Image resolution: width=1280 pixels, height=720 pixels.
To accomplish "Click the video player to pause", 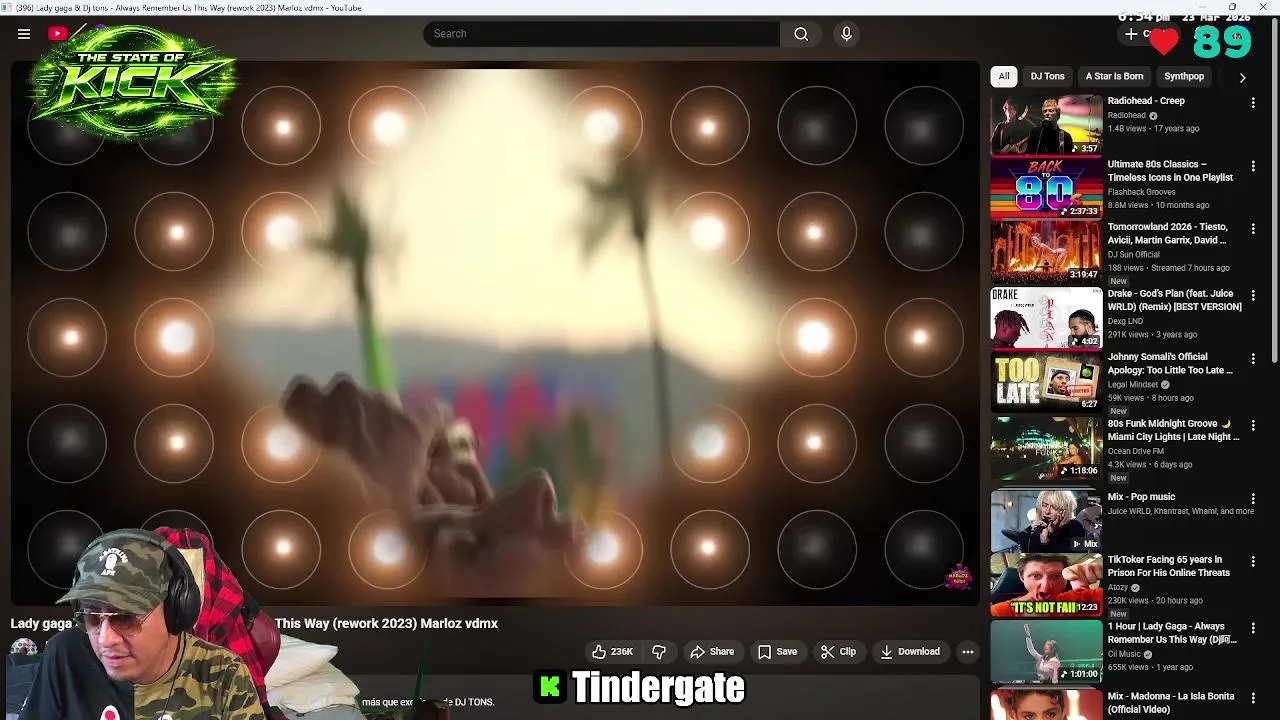I will point(495,333).
